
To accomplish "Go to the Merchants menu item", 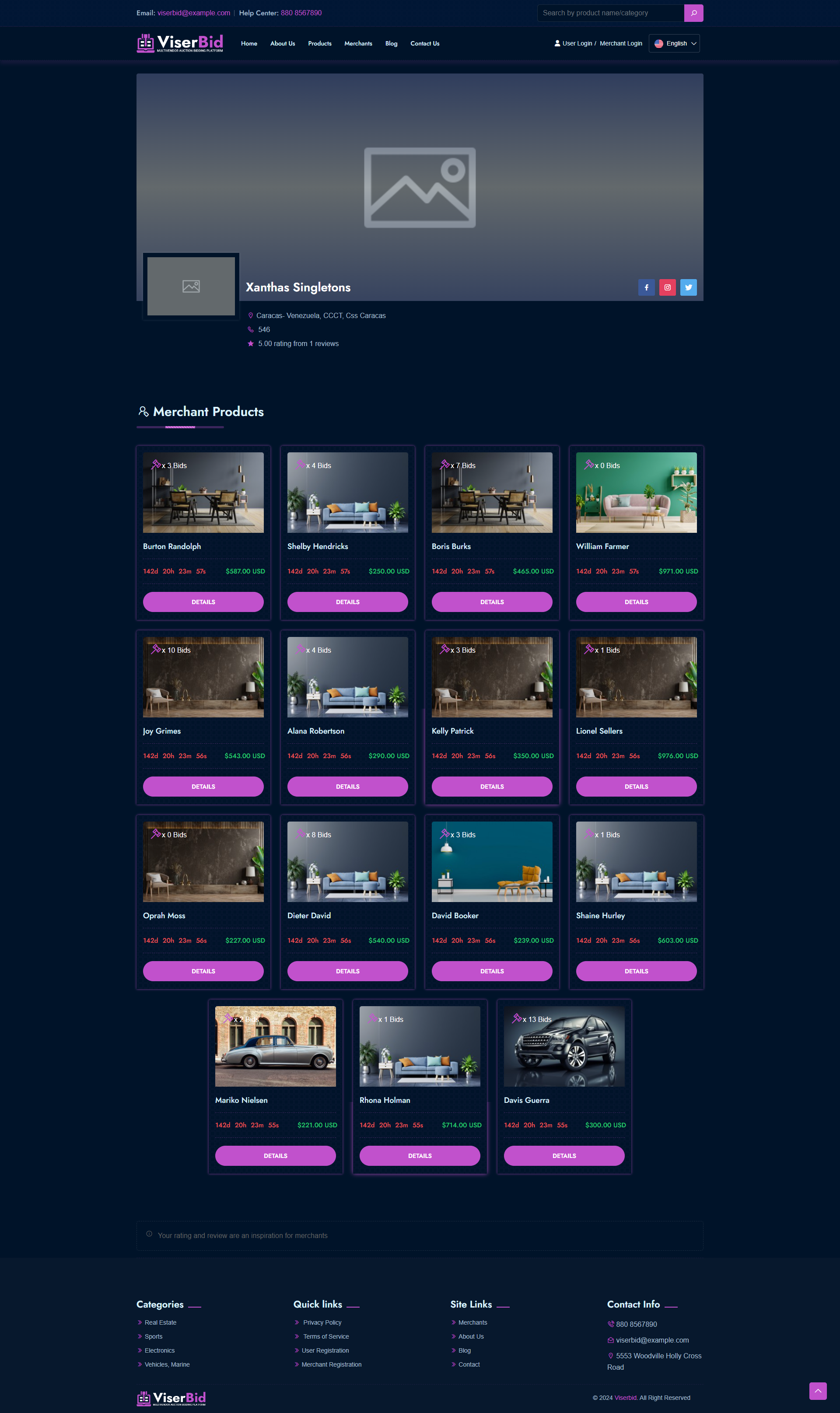I will click(x=358, y=44).
